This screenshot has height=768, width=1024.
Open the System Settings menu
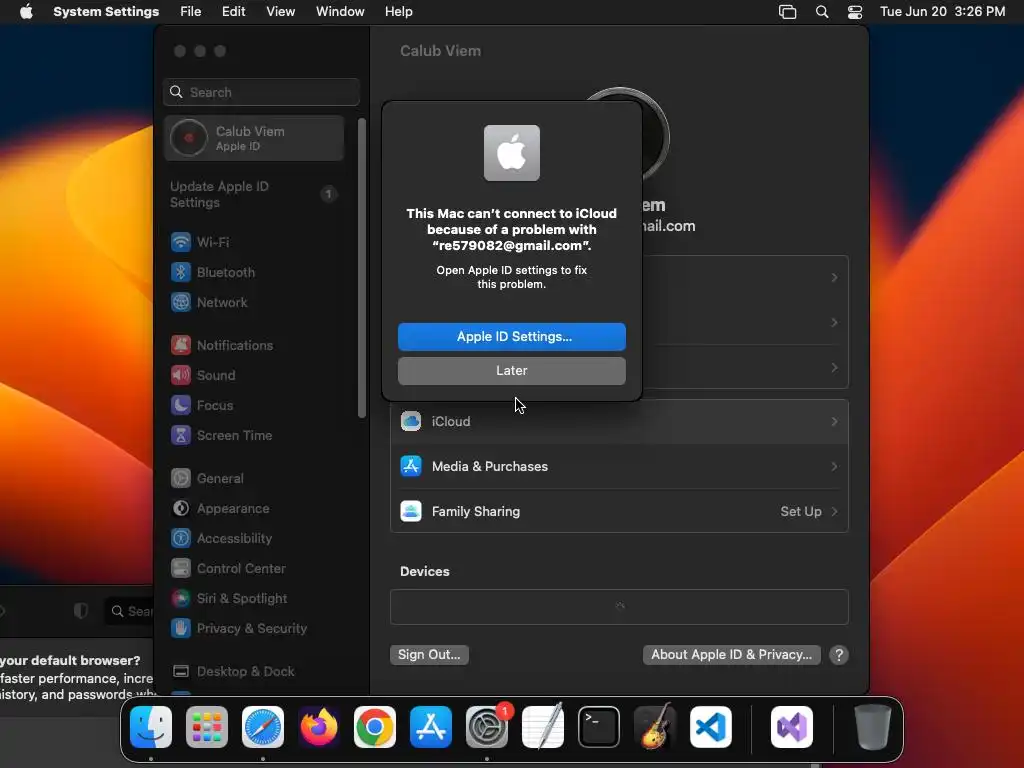106,12
